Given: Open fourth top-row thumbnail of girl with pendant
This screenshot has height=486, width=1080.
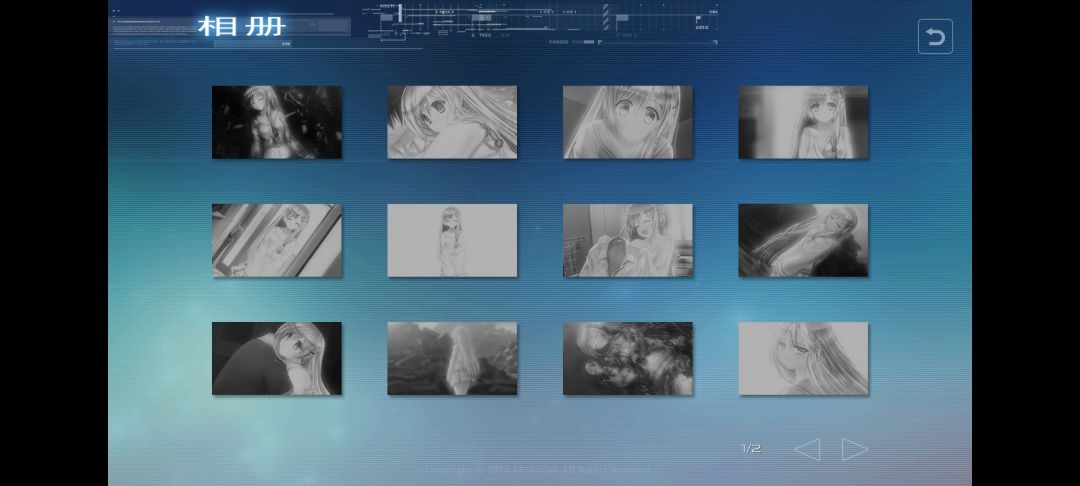Looking at the screenshot, I should [803, 123].
